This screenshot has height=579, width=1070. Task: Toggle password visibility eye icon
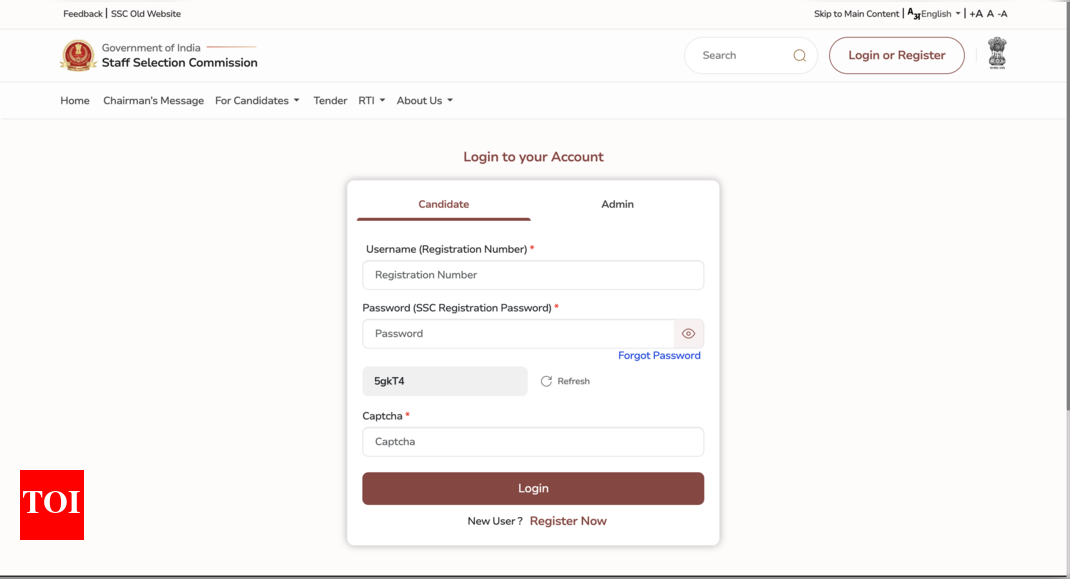click(x=688, y=334)
